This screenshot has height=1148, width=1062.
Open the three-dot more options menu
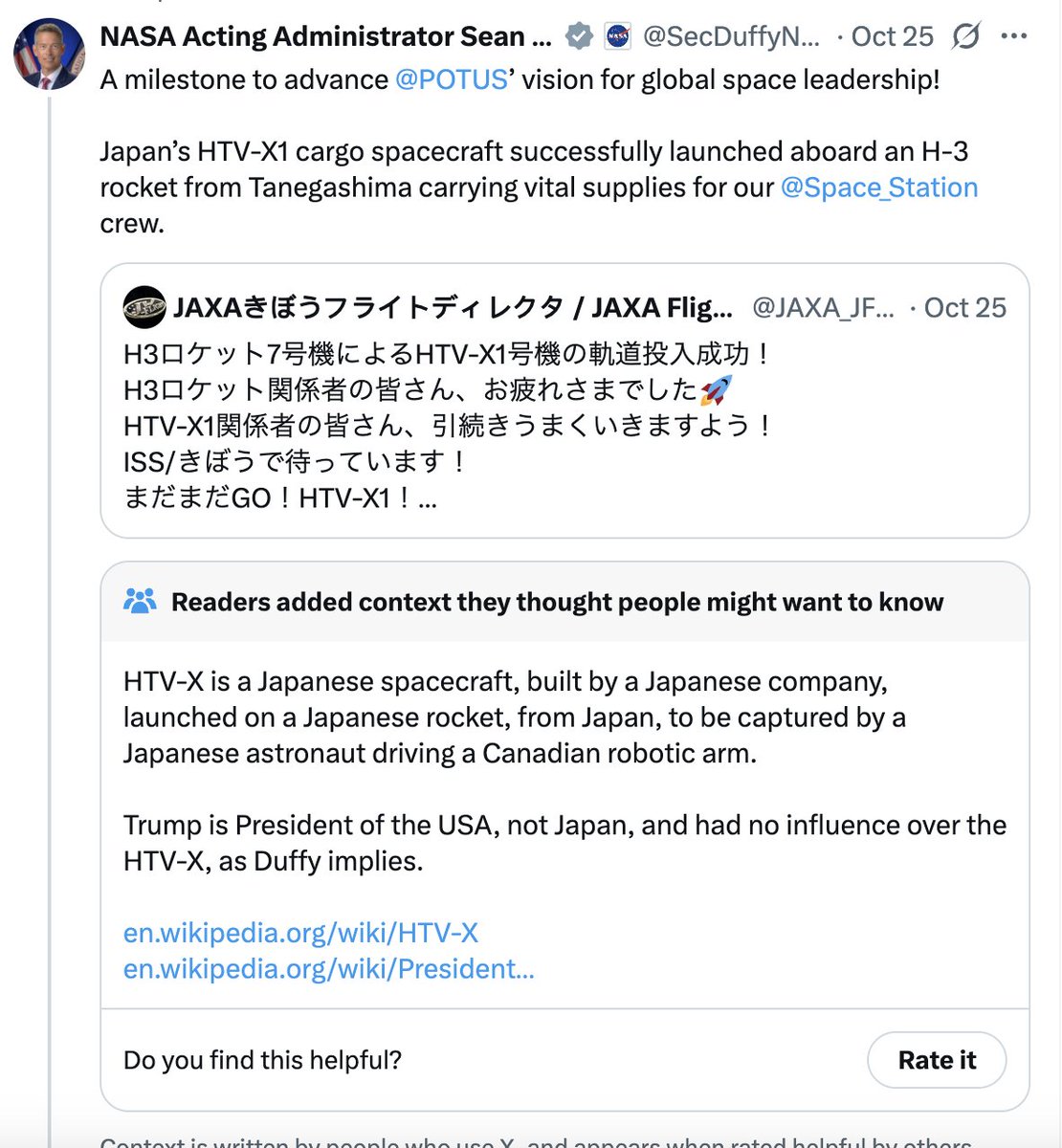point(1013,36)
